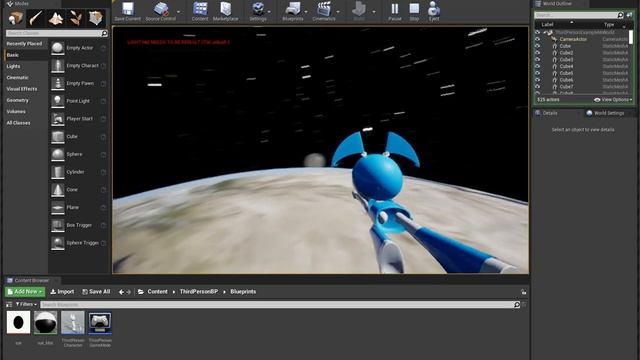The width and height of the screenshot is (640, 360).
Task: Switch to World Settings tab
Action: point(605,113)
